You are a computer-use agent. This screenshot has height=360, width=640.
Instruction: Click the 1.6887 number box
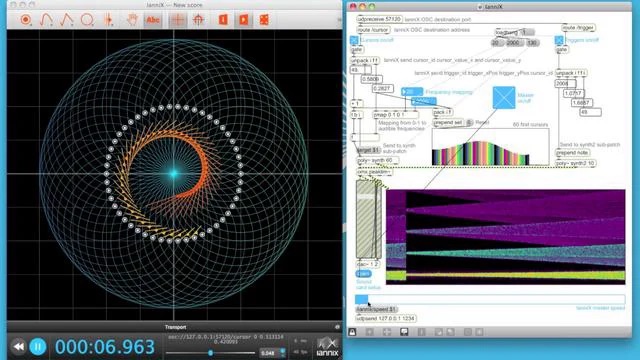pyautogui.click(x=582, y=102)
